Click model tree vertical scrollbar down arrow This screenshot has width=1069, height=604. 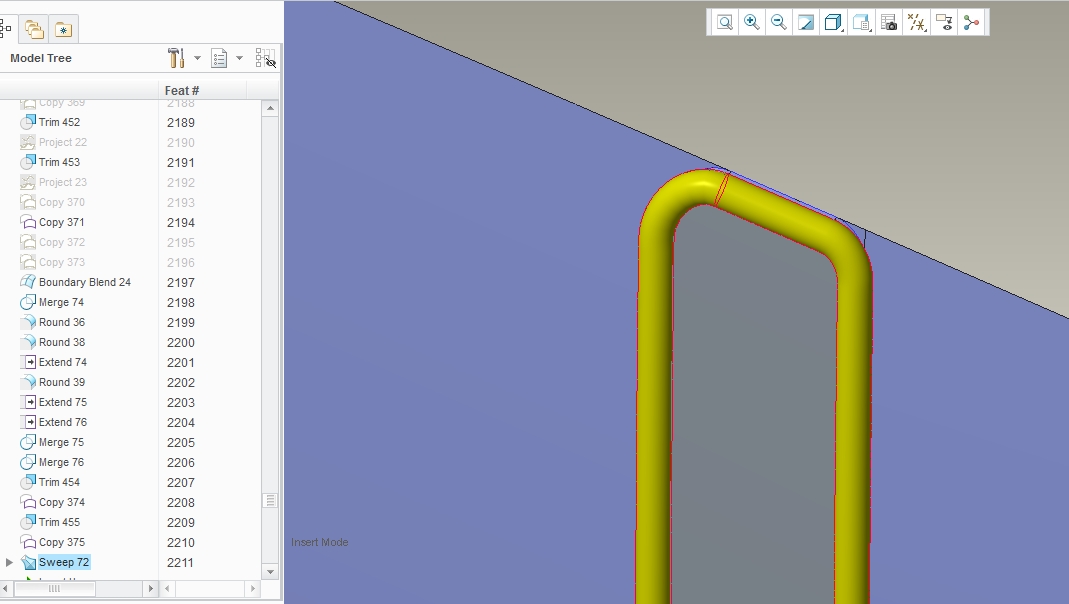coord(270,572)
